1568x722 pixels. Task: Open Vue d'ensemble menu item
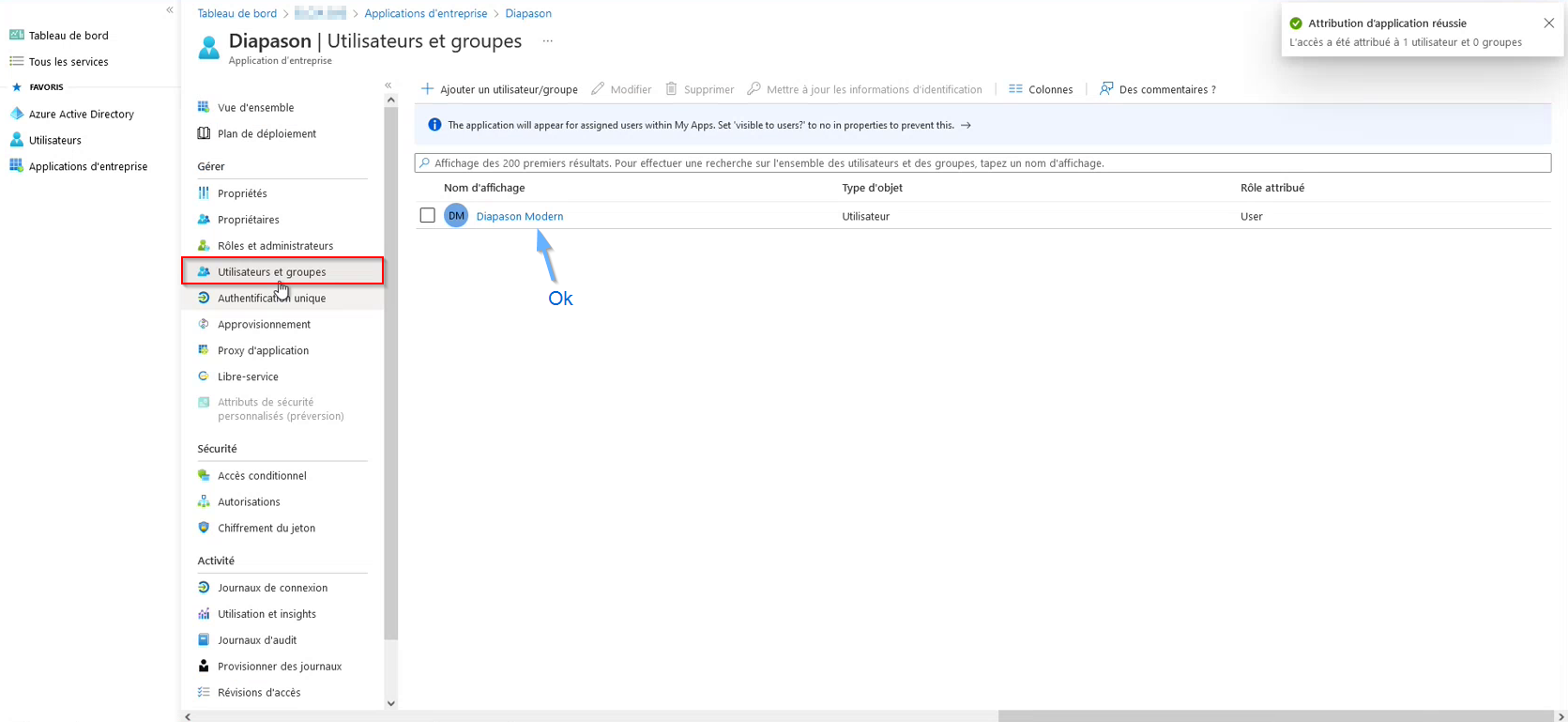[255, 107]
